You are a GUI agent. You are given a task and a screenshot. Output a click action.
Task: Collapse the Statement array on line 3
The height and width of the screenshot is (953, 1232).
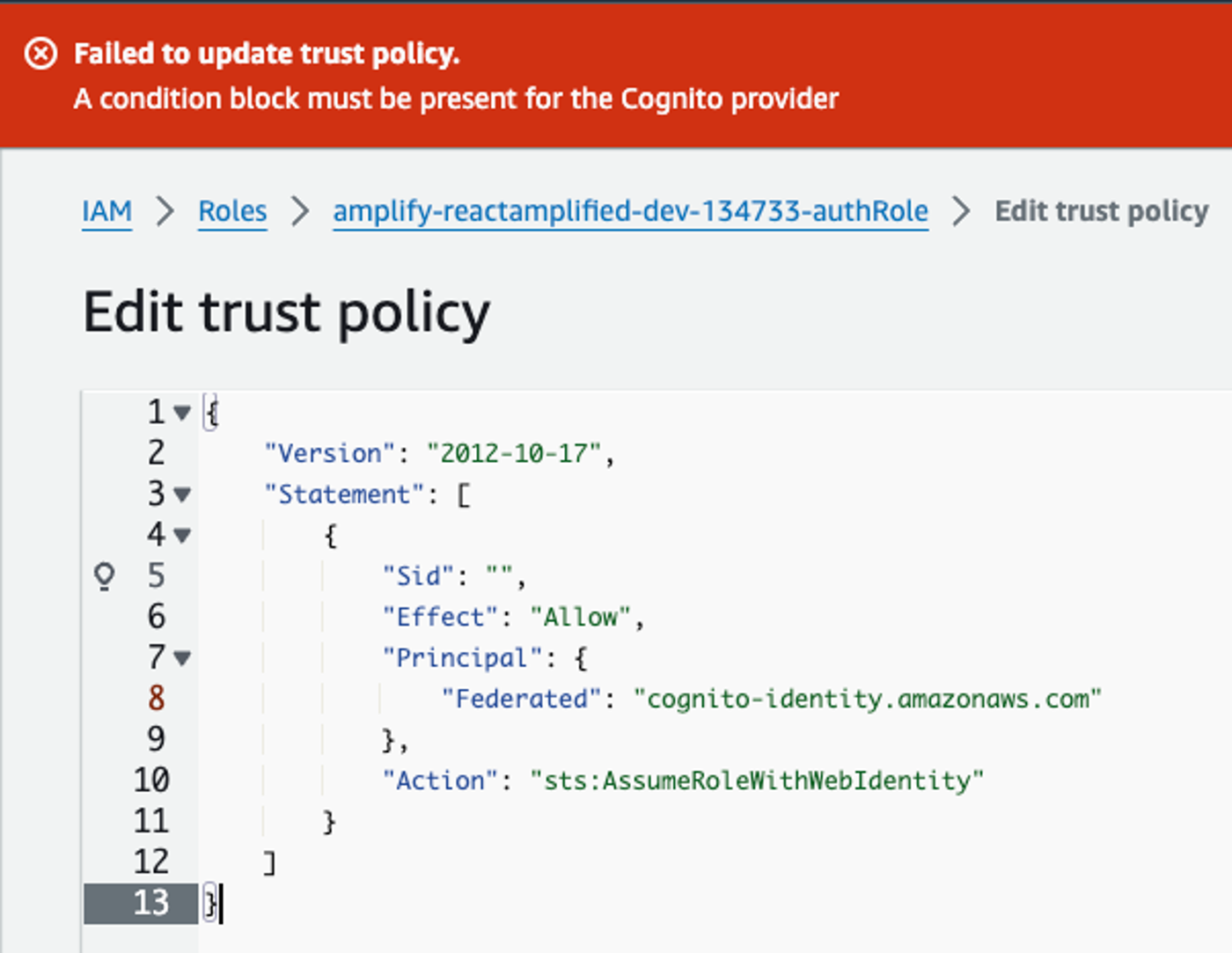point(182,495)
